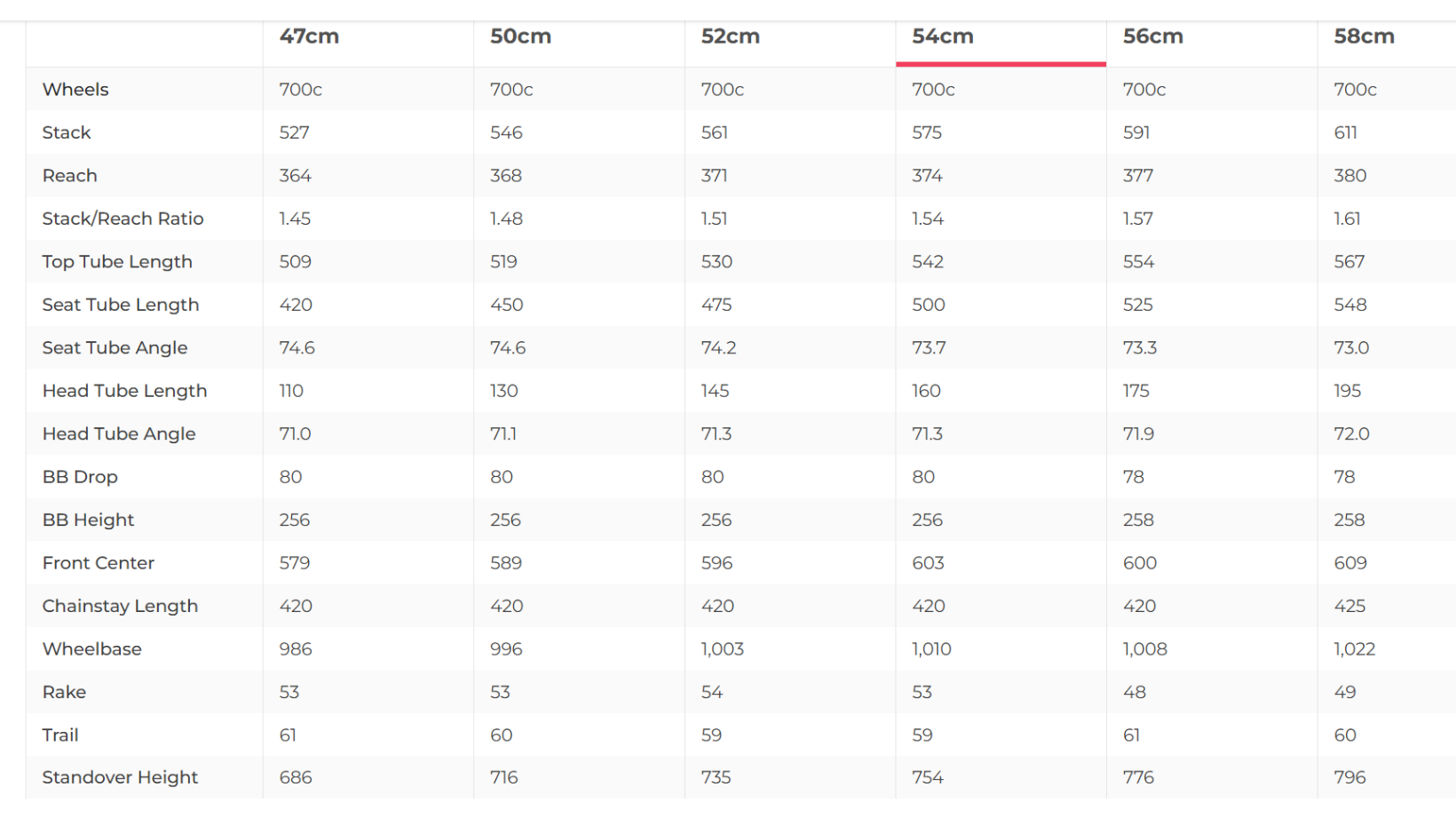Image resolution: width=1456 pixels, height=819 pixels.
Task: Select the Head Tube Length row label
Action: pyautogui.click(x=124, y=391)
